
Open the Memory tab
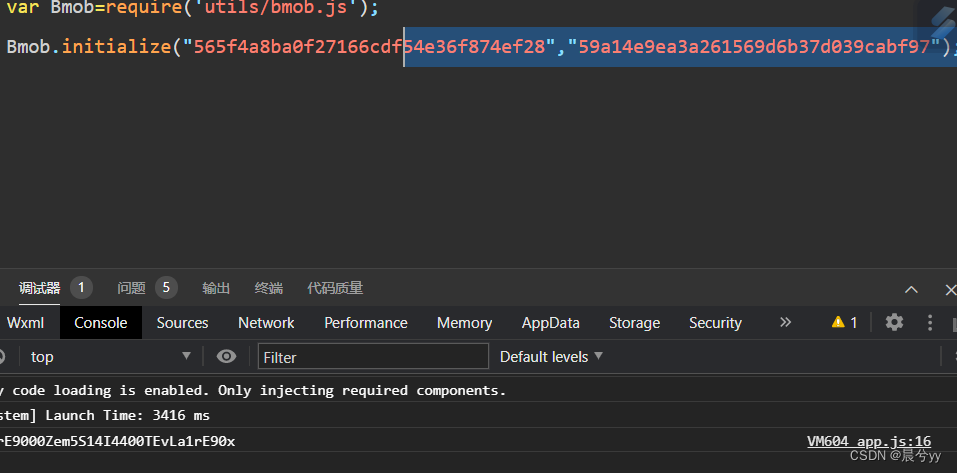click(464, 322)
